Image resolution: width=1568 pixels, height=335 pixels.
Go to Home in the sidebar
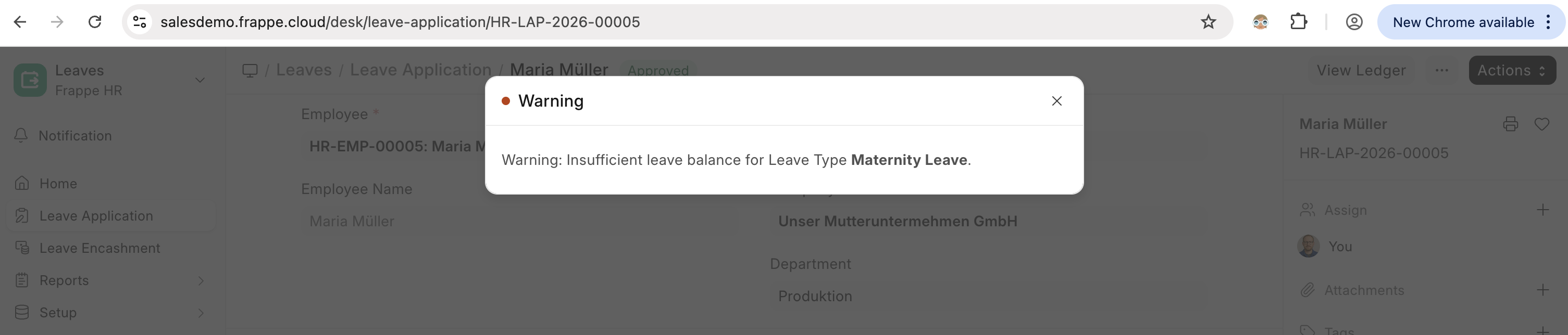point(58,184)
